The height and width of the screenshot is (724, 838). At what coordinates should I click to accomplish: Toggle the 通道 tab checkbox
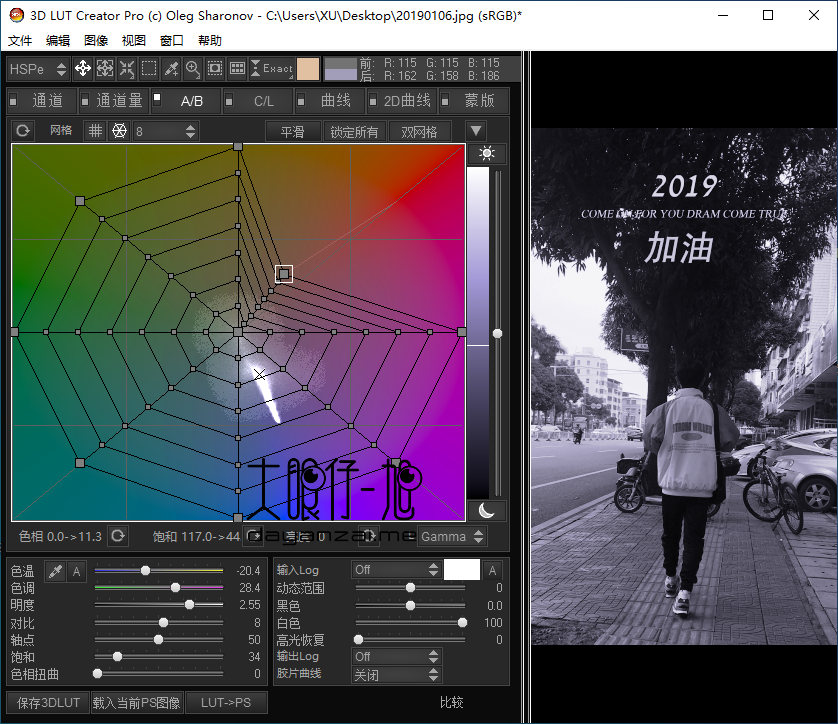pyautogui.click(x=14, y=98)
